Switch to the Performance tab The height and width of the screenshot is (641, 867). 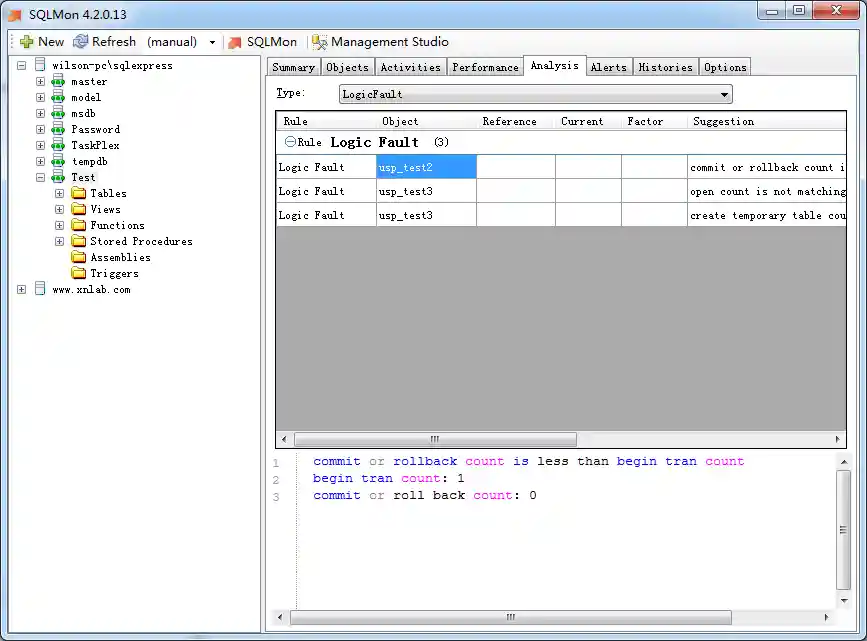click(x=485, y=66)
